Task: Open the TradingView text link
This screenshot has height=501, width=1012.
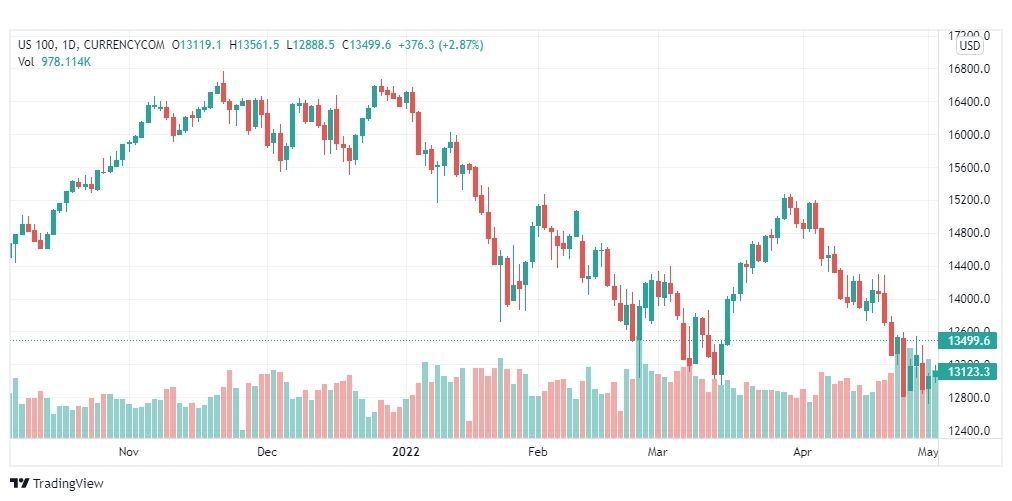Action: (68, 483)
